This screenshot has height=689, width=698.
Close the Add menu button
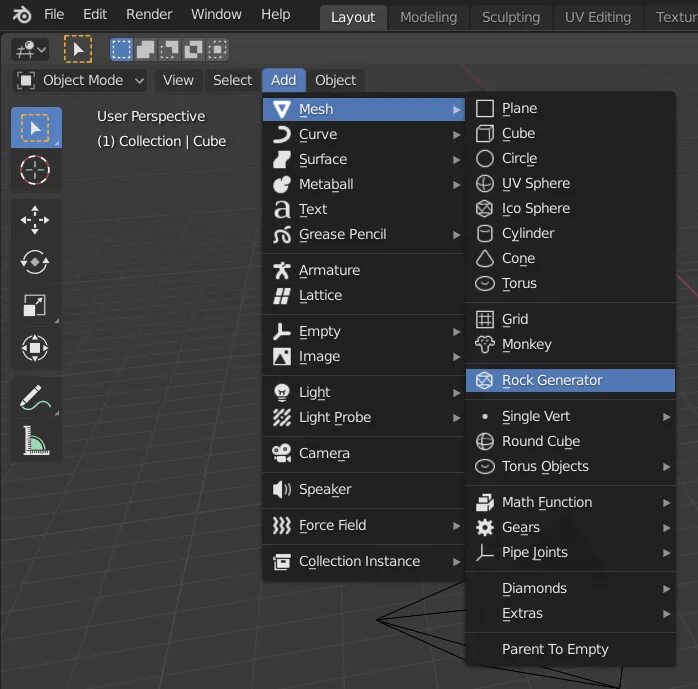(284, 81)
